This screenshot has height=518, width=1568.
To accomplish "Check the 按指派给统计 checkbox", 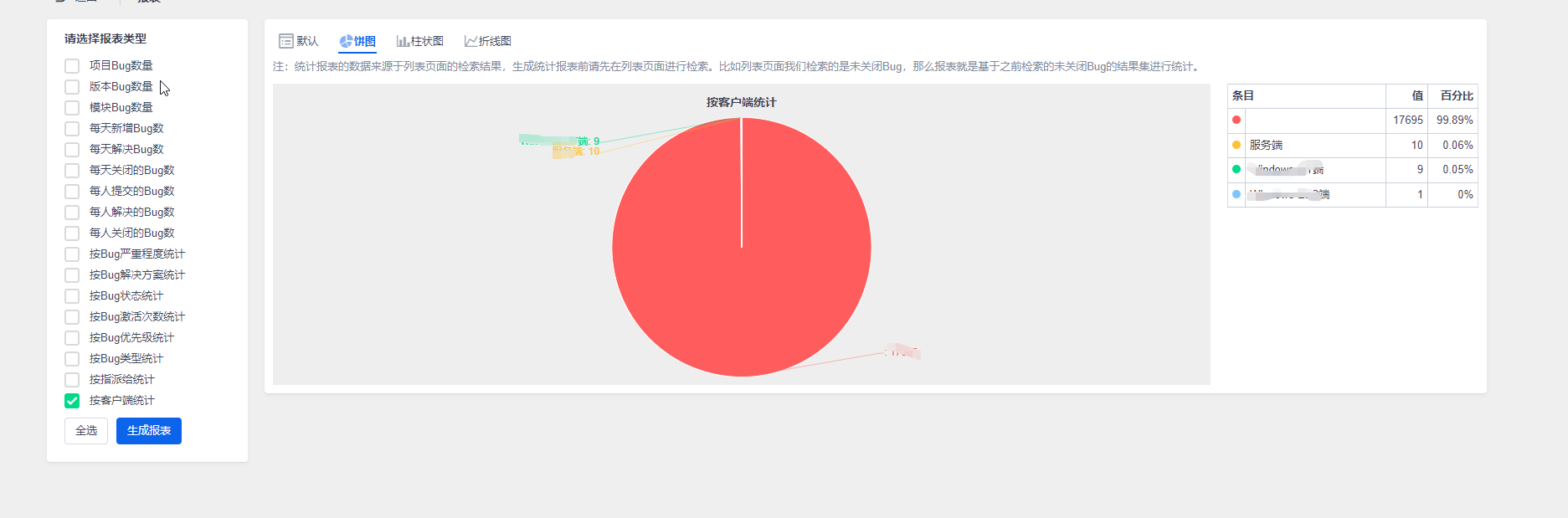I will (x=72, y=380).
